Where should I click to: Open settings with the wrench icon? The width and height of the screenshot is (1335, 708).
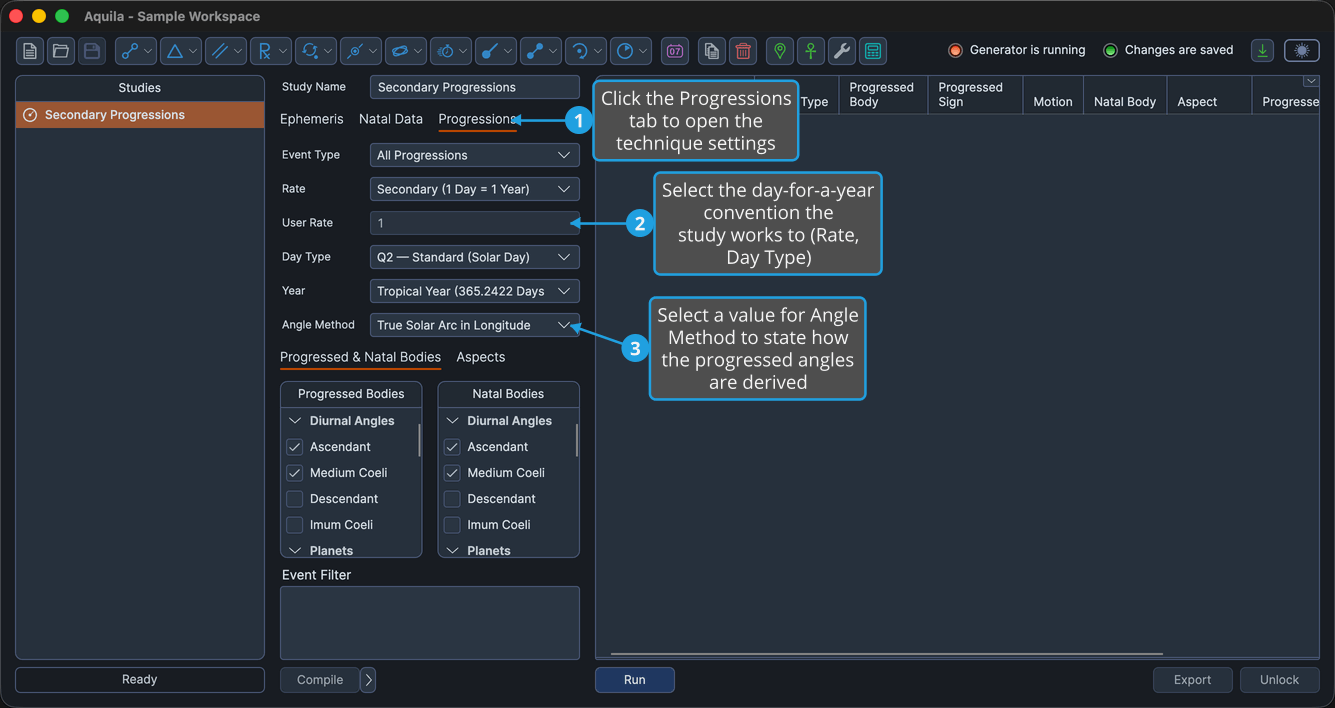point(842,51)
